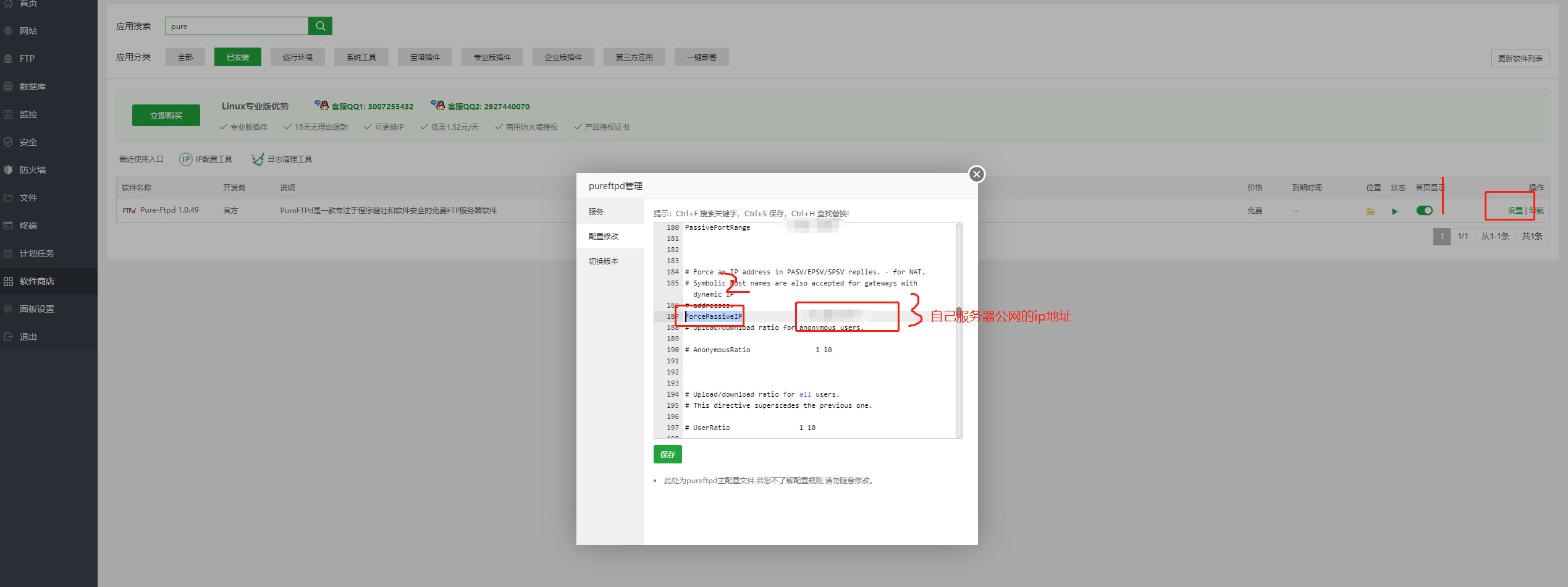Click pagination page 1 button

click(1442, 236)
